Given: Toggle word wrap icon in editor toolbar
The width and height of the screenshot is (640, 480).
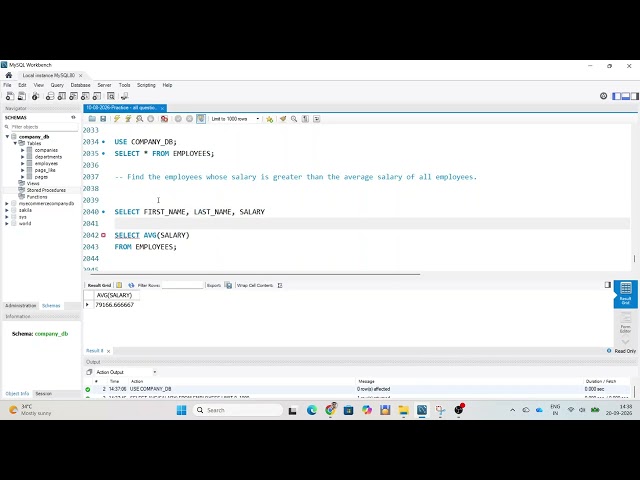Looking at the screenshot, I should click(317, 119).
